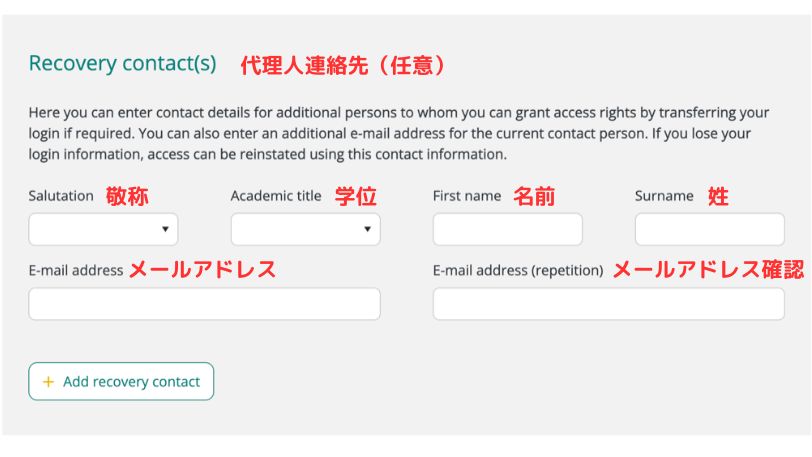Click the Recovery contact(s) heading

(x=122, y=64)
